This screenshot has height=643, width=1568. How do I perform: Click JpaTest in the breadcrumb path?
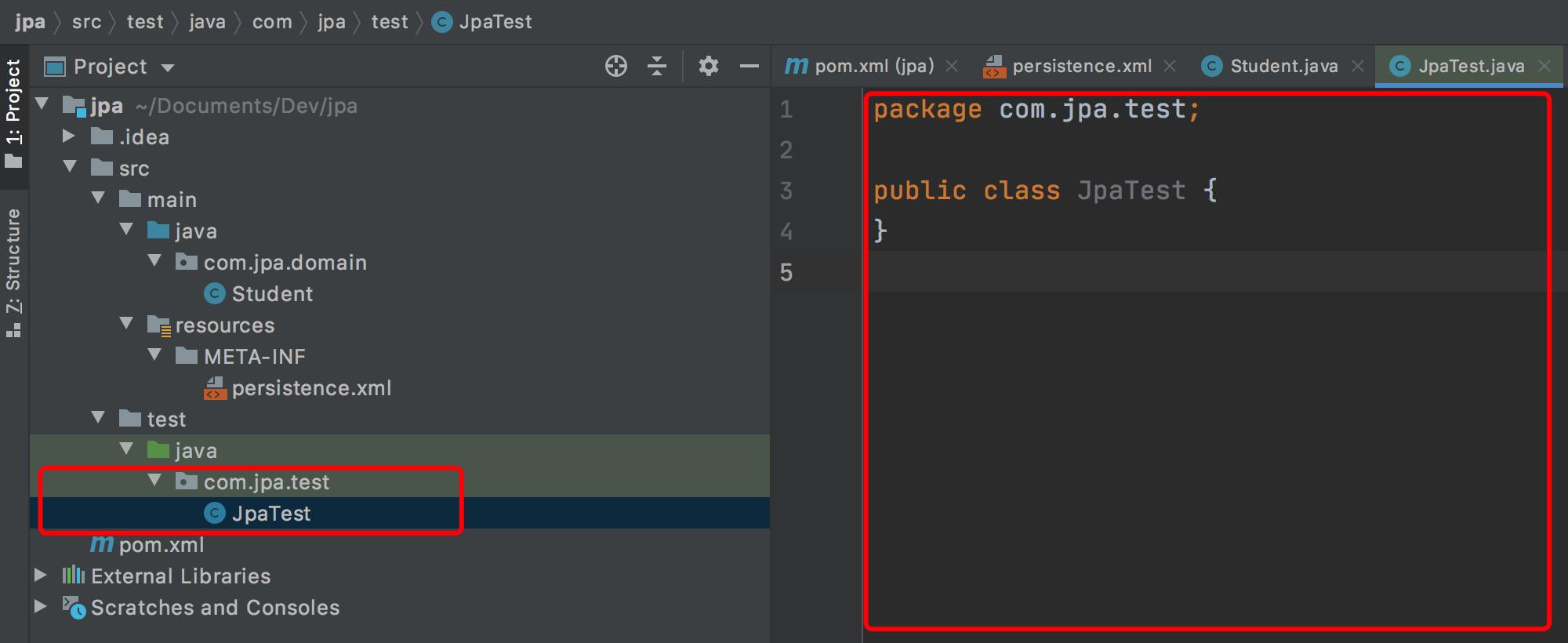[x=495, y=22]
